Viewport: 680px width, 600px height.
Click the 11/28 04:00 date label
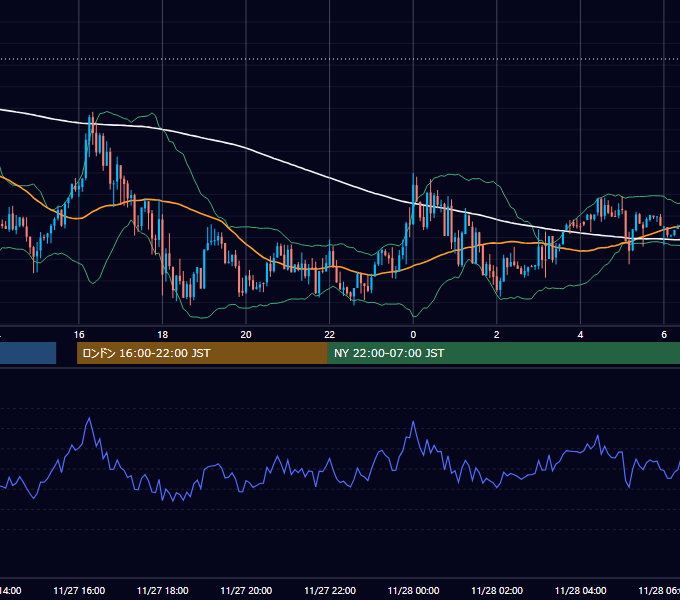(581, 590)
